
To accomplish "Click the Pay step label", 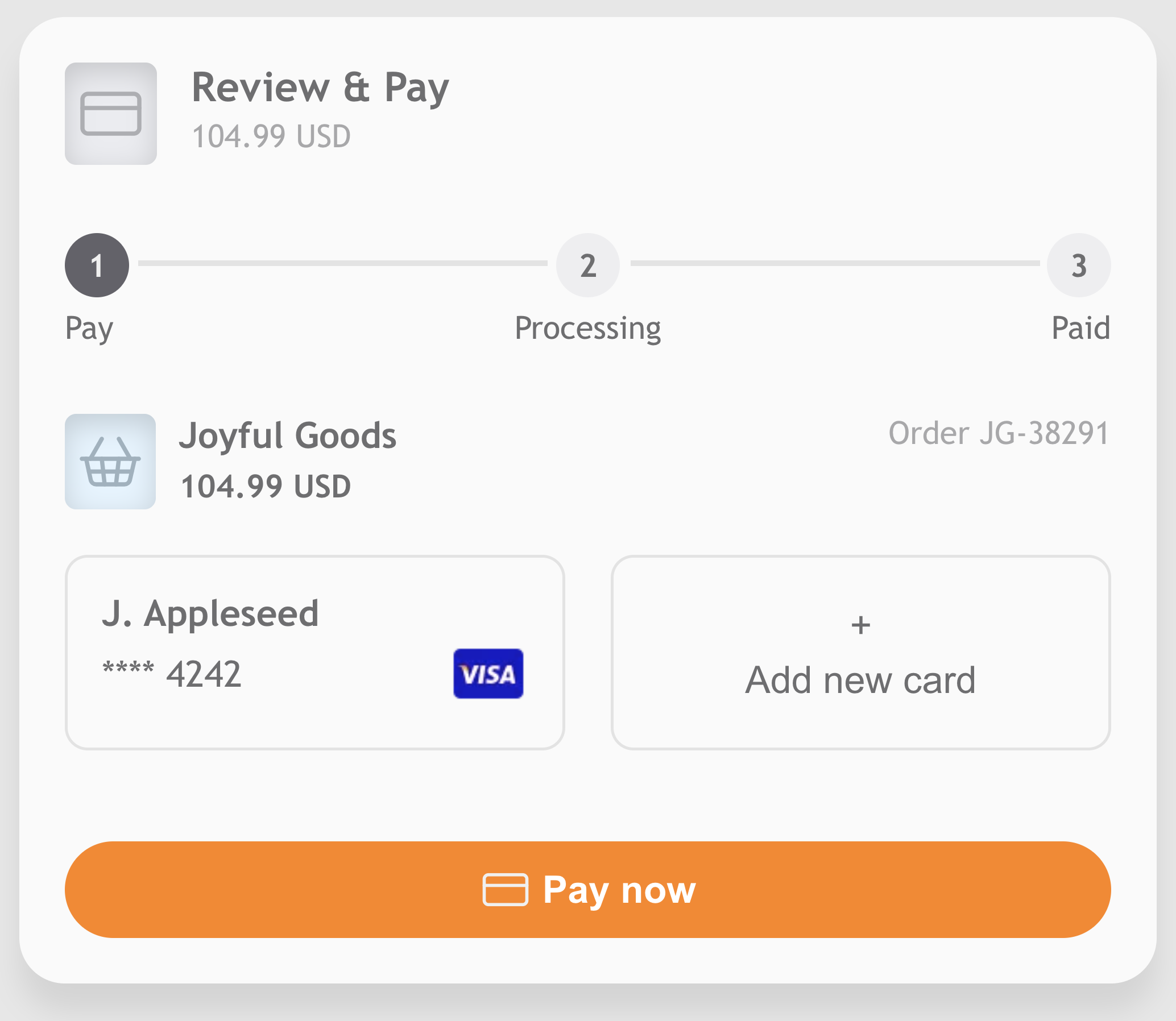I will tap(89, 329).
